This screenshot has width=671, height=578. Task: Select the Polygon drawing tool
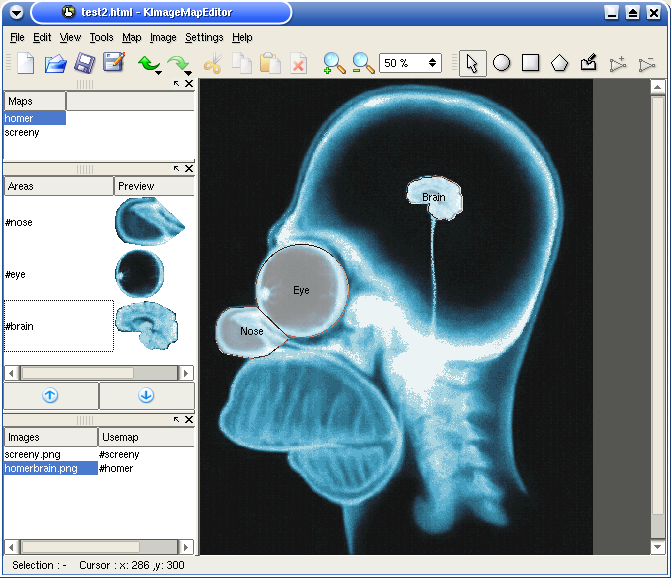(559, 63)
